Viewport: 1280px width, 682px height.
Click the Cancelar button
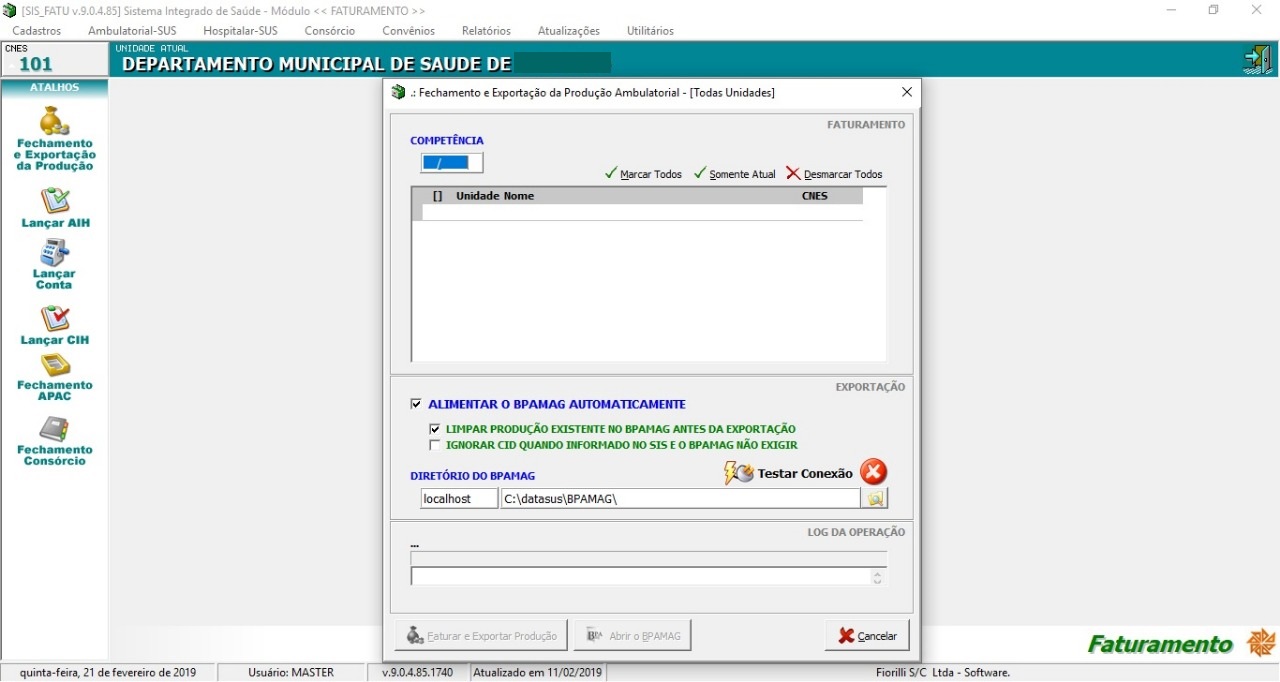[x=867, y=636]
